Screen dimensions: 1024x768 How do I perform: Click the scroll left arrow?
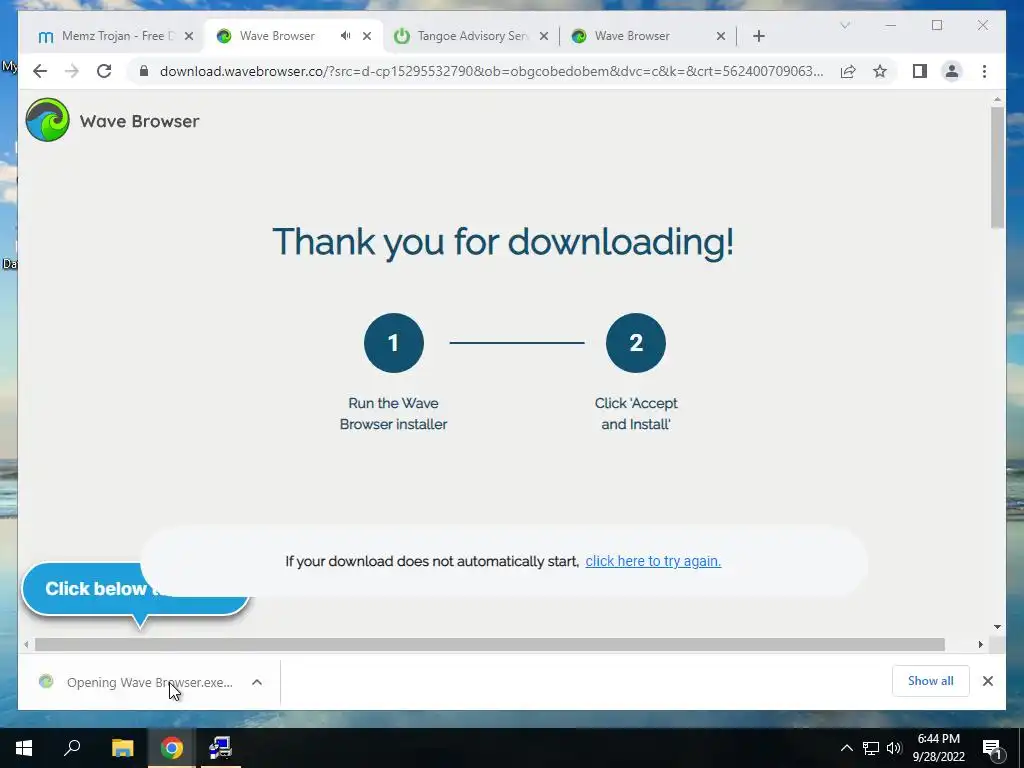click(x=26, y=645)
